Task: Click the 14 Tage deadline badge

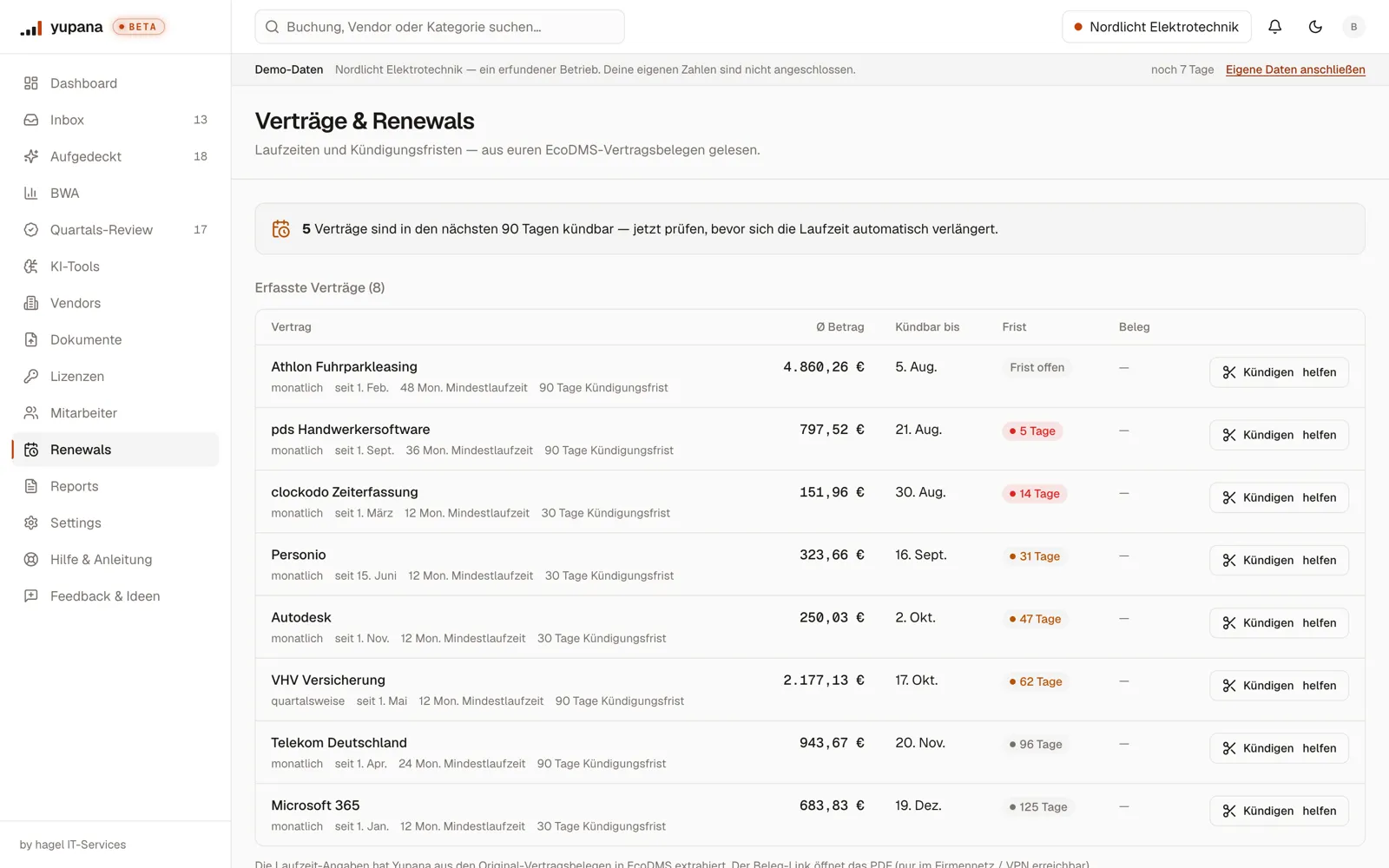Action: point(1035,494)
